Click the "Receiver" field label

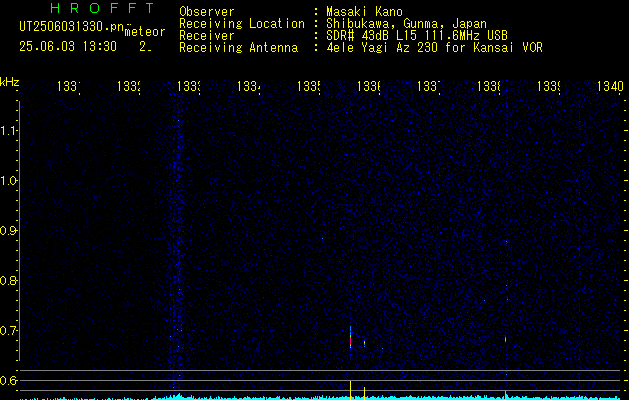(x=207, y=36)
